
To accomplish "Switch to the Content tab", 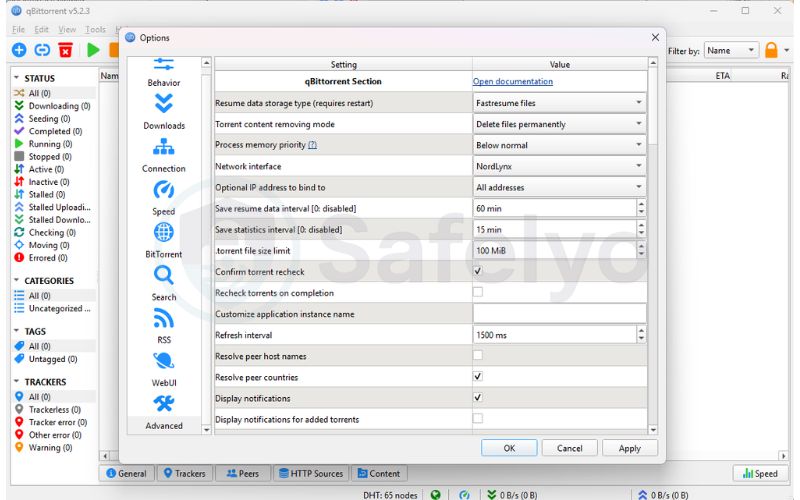I will (379, 473).
